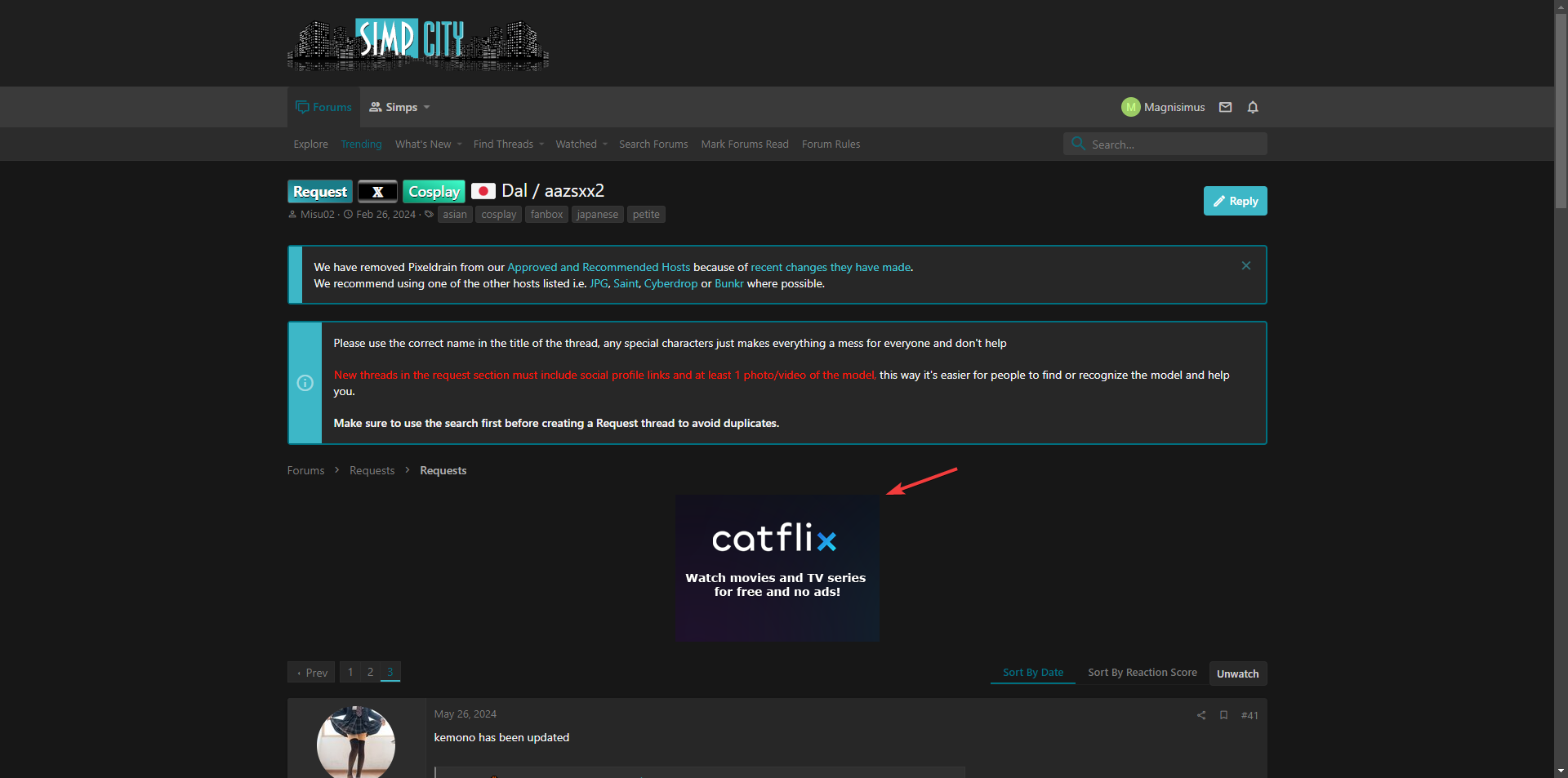
Task: Select Sort By Date option
Action: [x=1032, y=673]
